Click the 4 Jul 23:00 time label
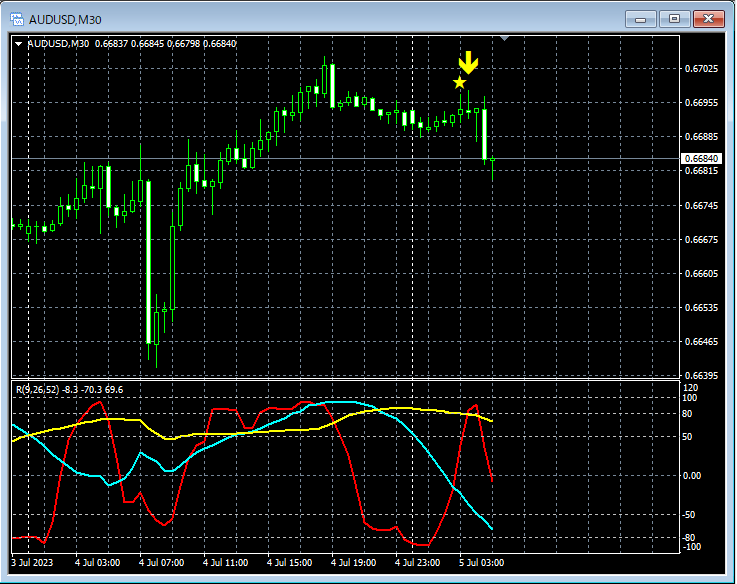 417,562
